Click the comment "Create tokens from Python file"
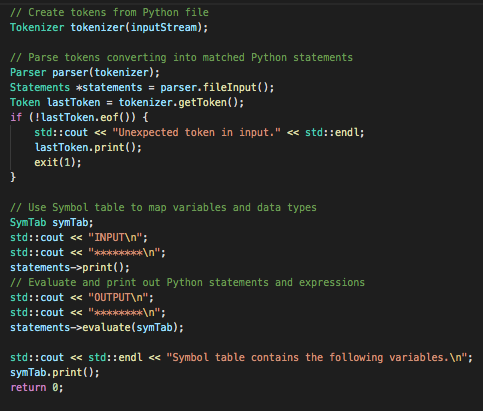Screen dimensions: 483x411 pos(109,12)
